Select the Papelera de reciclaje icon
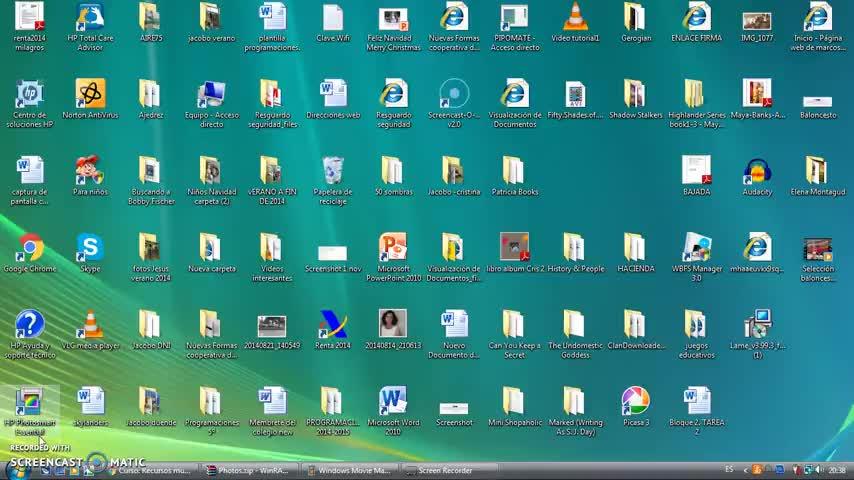 point(332,171)
